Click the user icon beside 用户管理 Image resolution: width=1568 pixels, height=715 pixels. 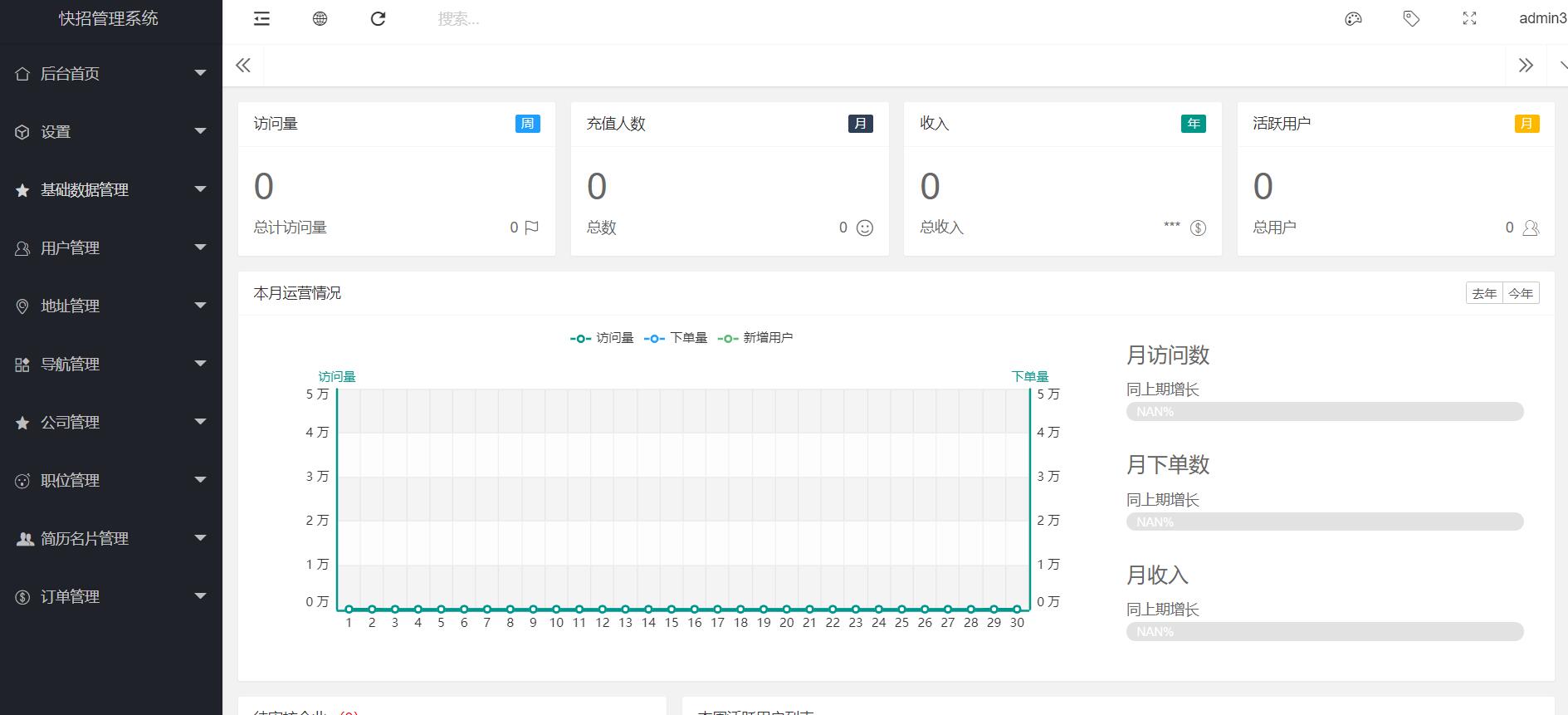click(x=22, y=248)
